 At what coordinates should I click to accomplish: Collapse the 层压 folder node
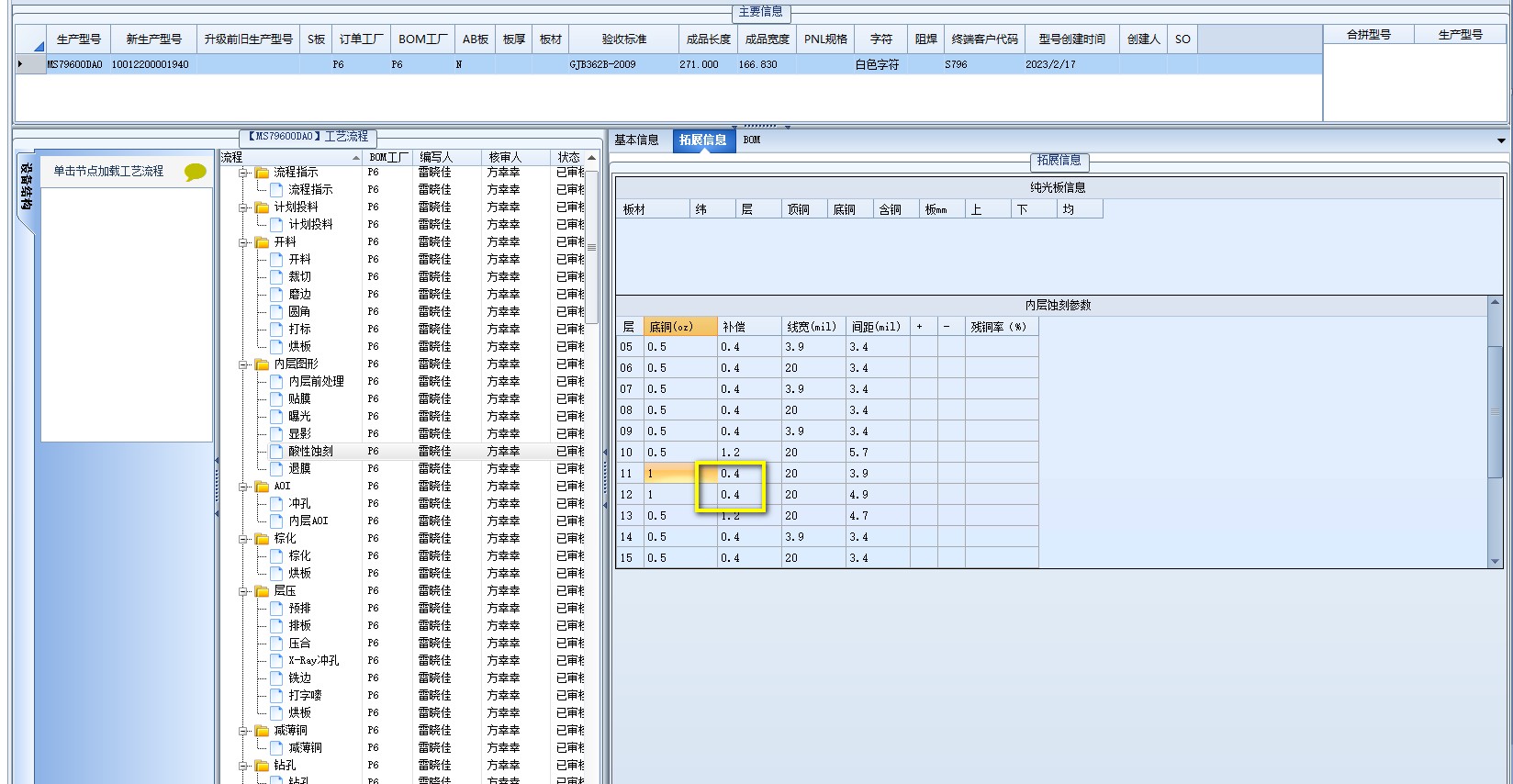pyautogui.click(x=244, y=591)
